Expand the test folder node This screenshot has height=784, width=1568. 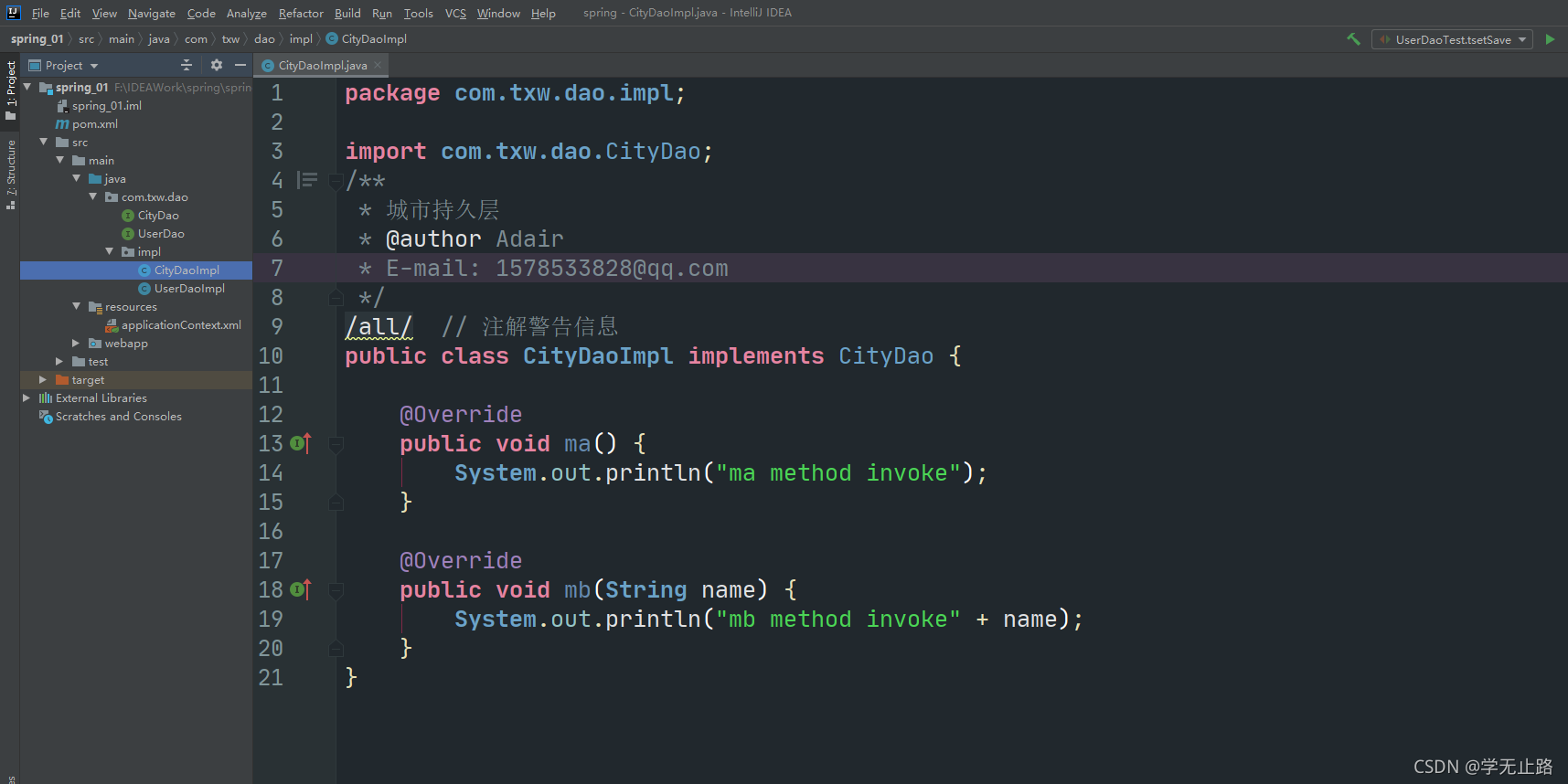tap(60, 361)
